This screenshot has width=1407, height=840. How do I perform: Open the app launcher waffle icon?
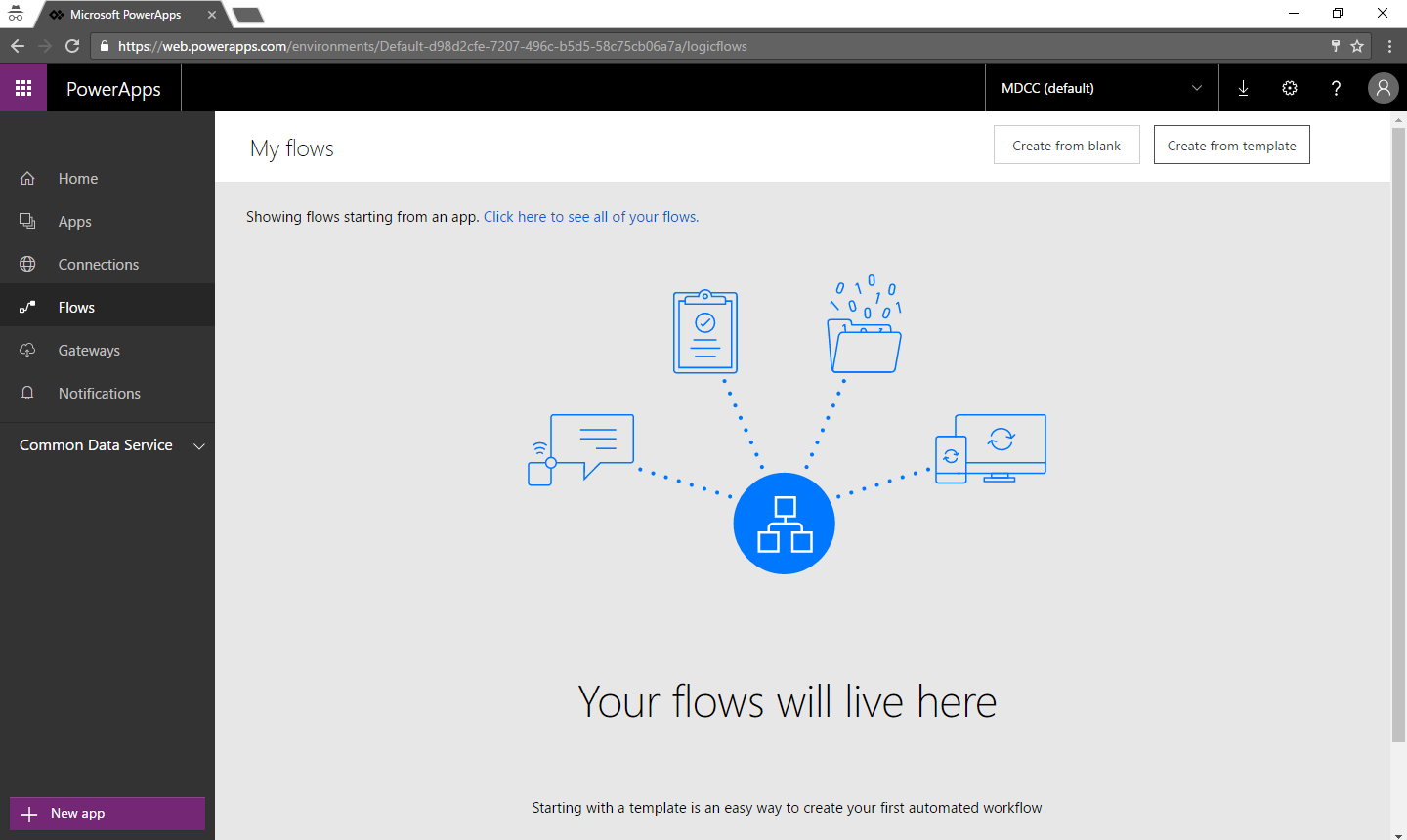click(x=23, y=88)
